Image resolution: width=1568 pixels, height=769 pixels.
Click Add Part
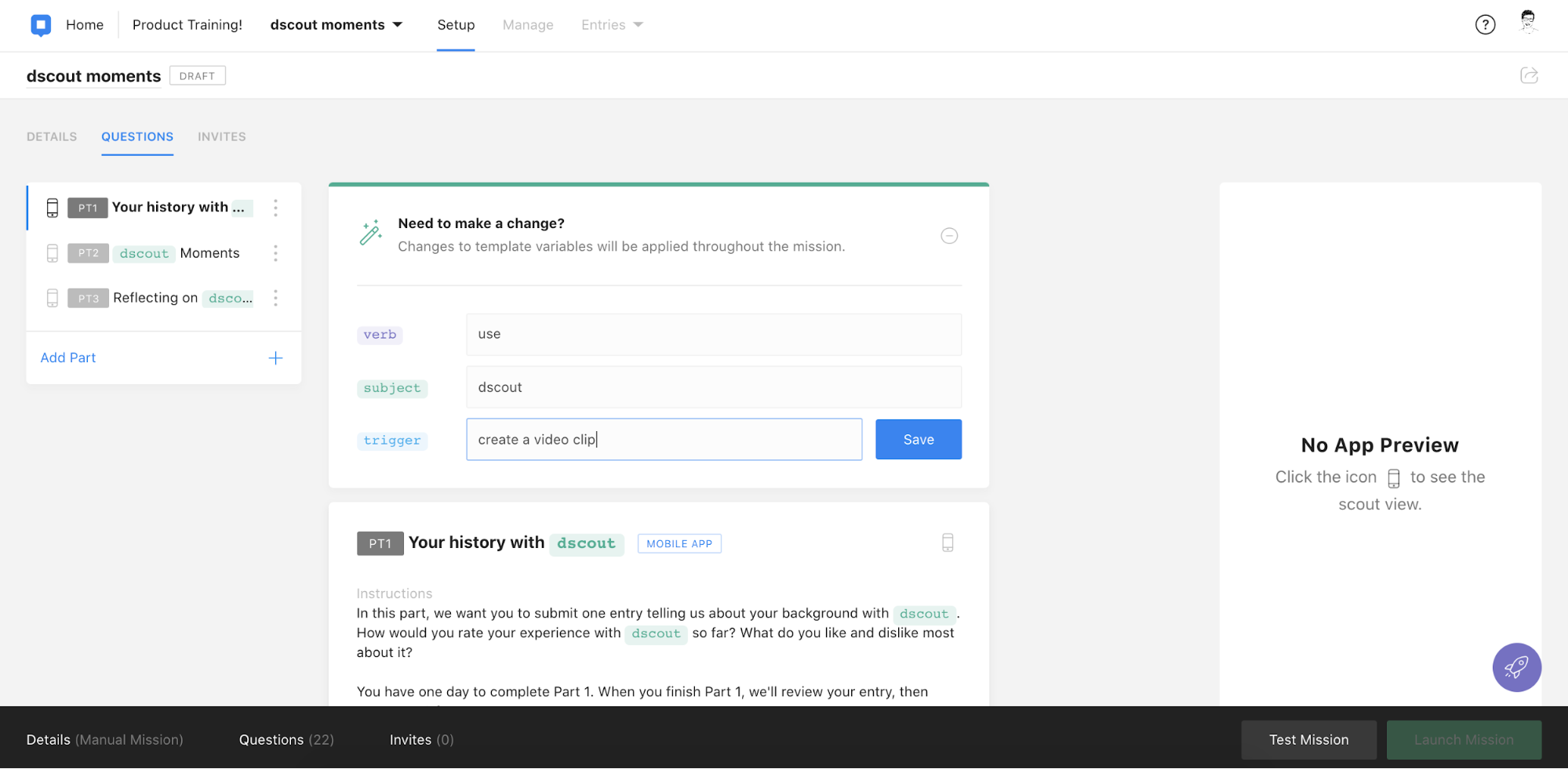[68, 357]
